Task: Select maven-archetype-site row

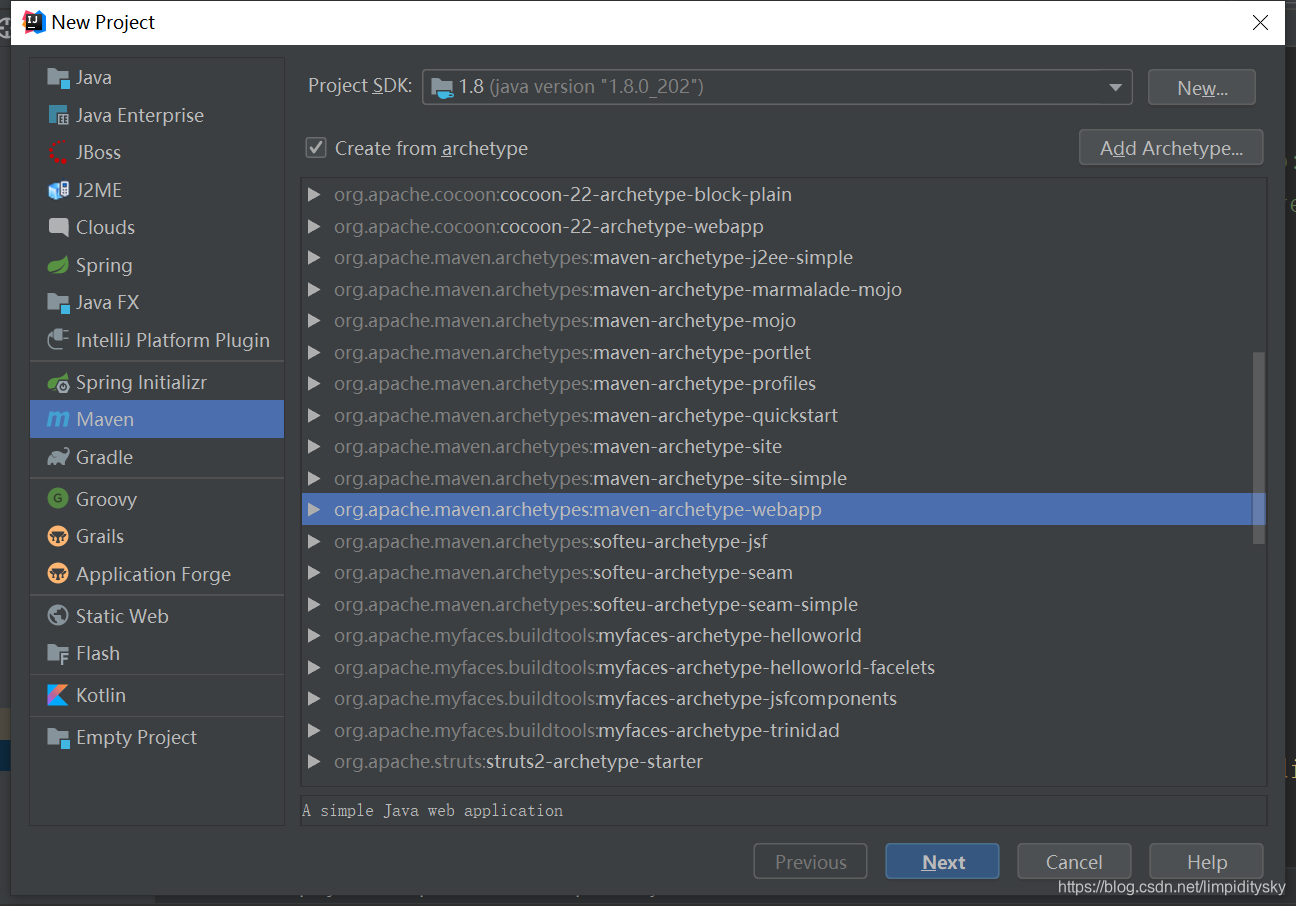Action: click(783, 447)
